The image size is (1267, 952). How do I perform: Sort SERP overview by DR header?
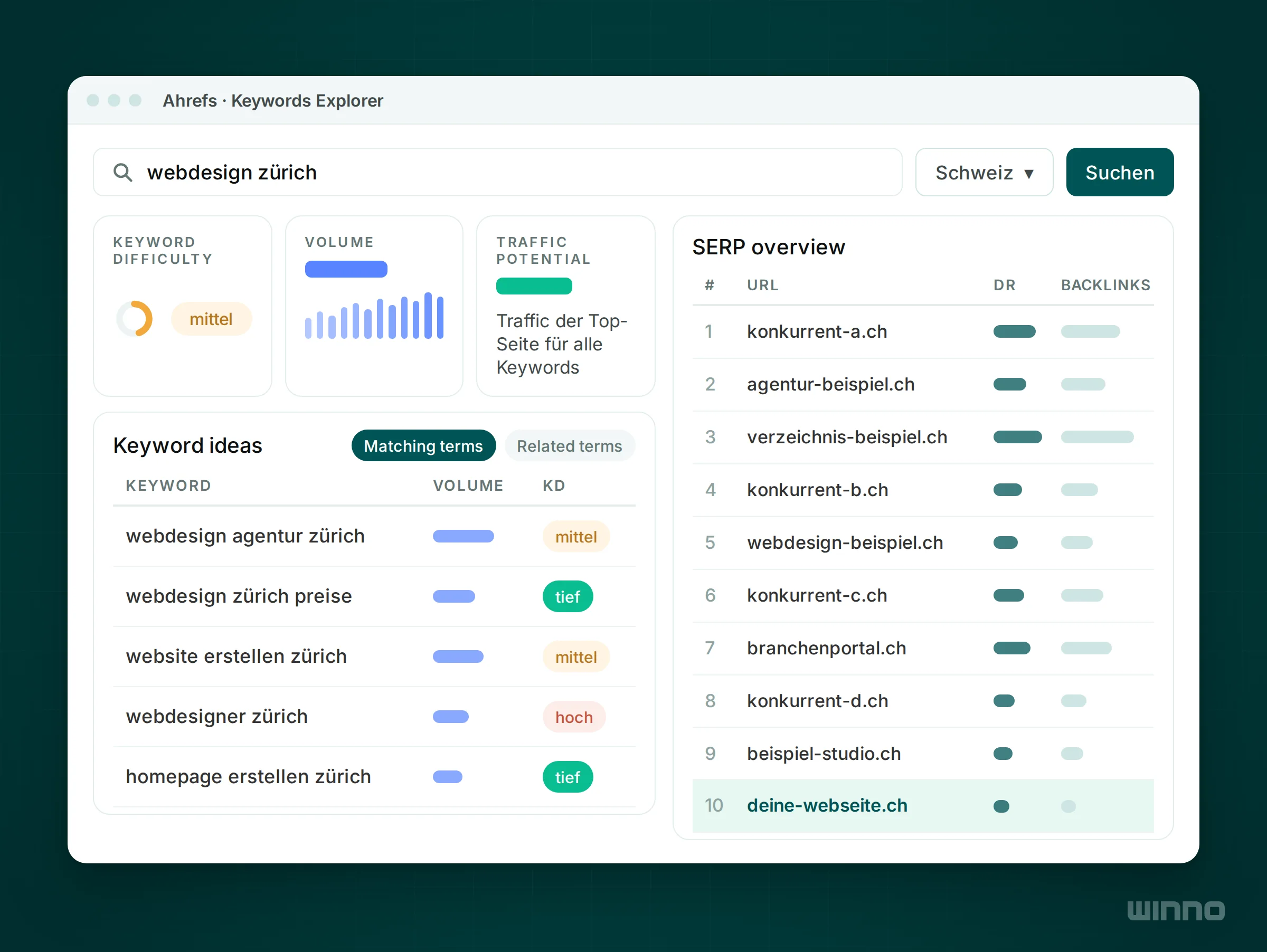pos(1004,285)
